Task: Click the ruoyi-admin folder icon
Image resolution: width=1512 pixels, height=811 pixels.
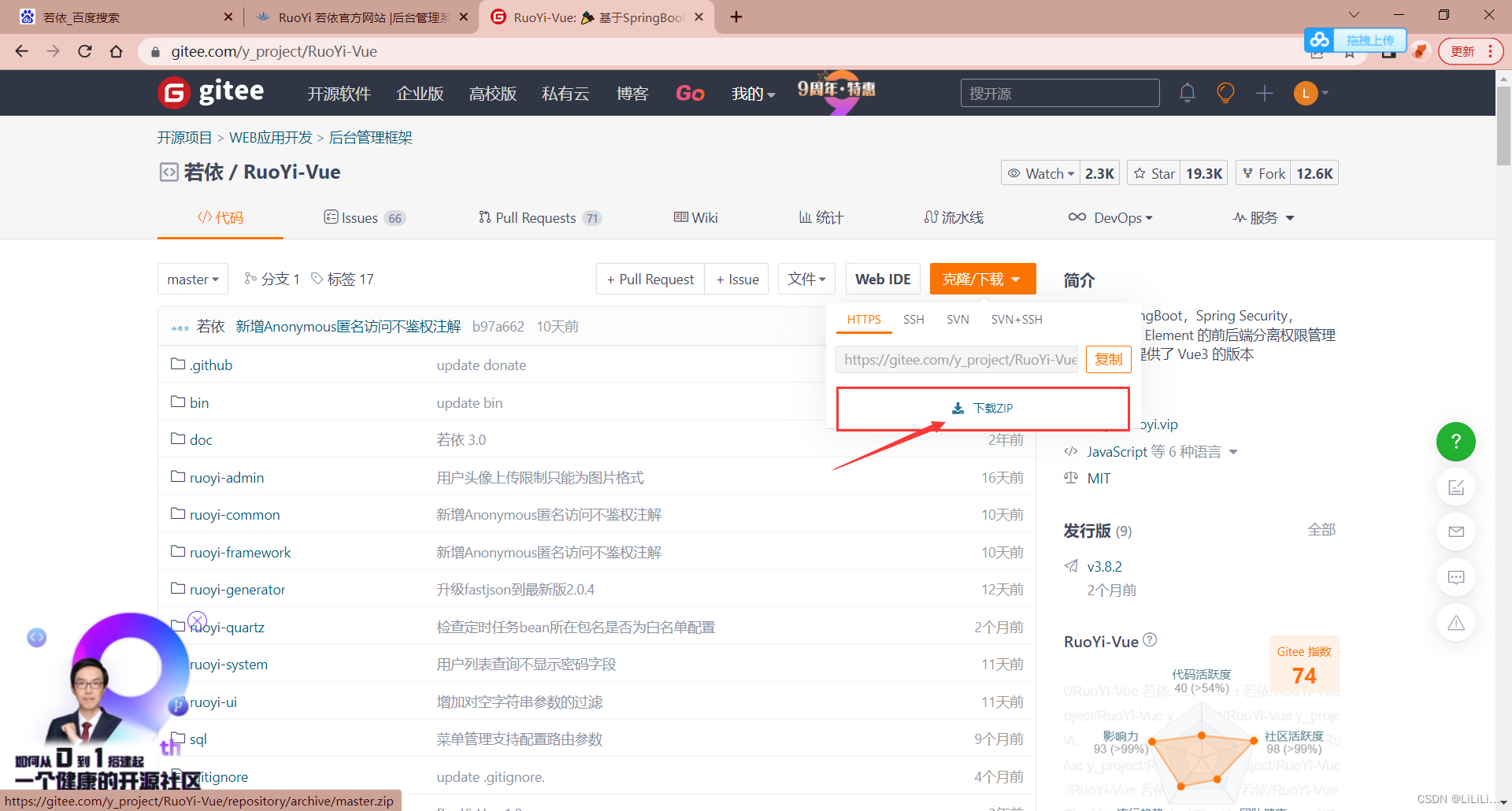Action: click(x=178, y=476)
